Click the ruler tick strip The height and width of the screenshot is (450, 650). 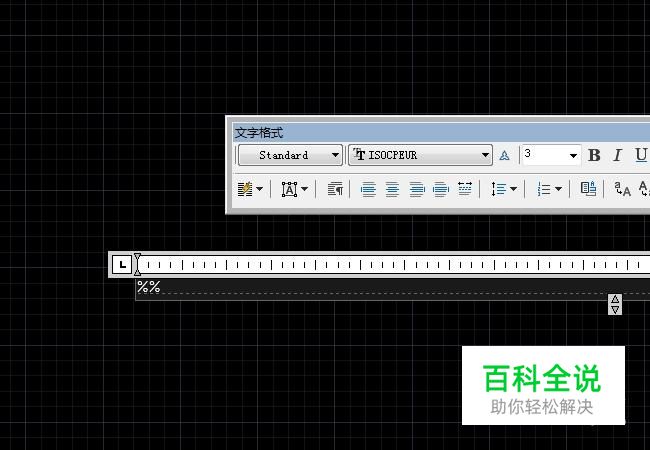click(396, 264)
